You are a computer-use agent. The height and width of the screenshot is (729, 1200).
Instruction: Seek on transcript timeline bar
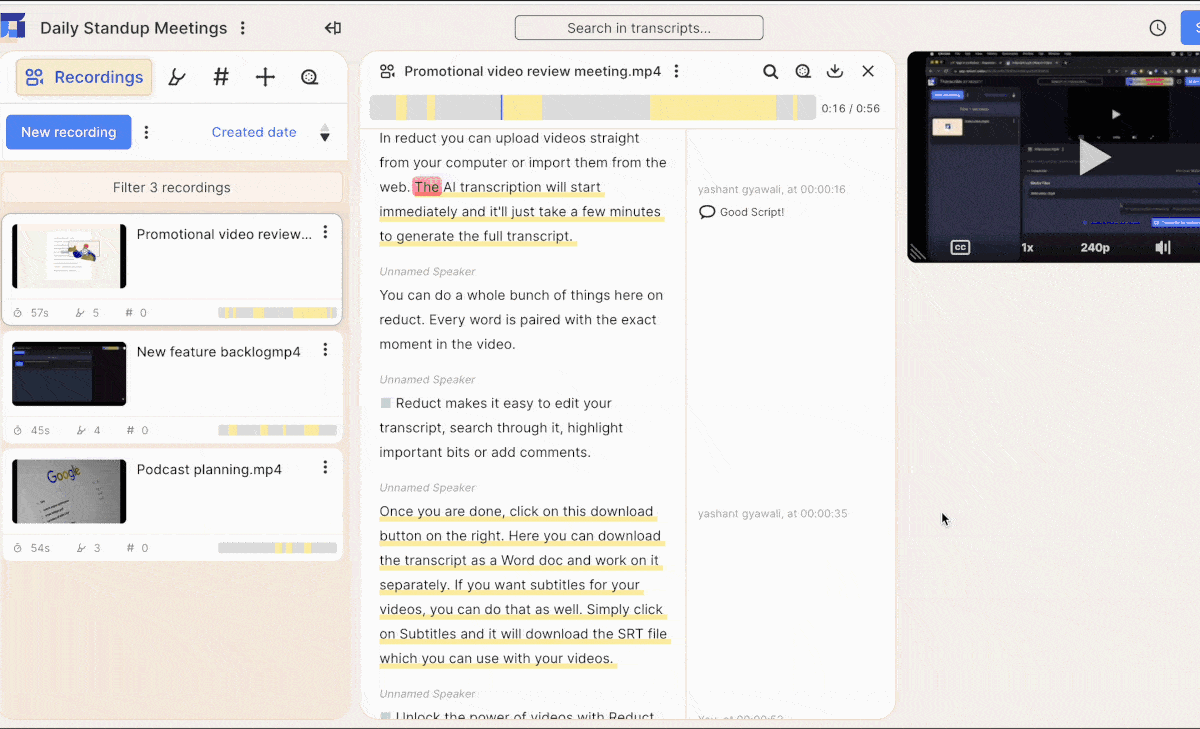coord(593,108)
